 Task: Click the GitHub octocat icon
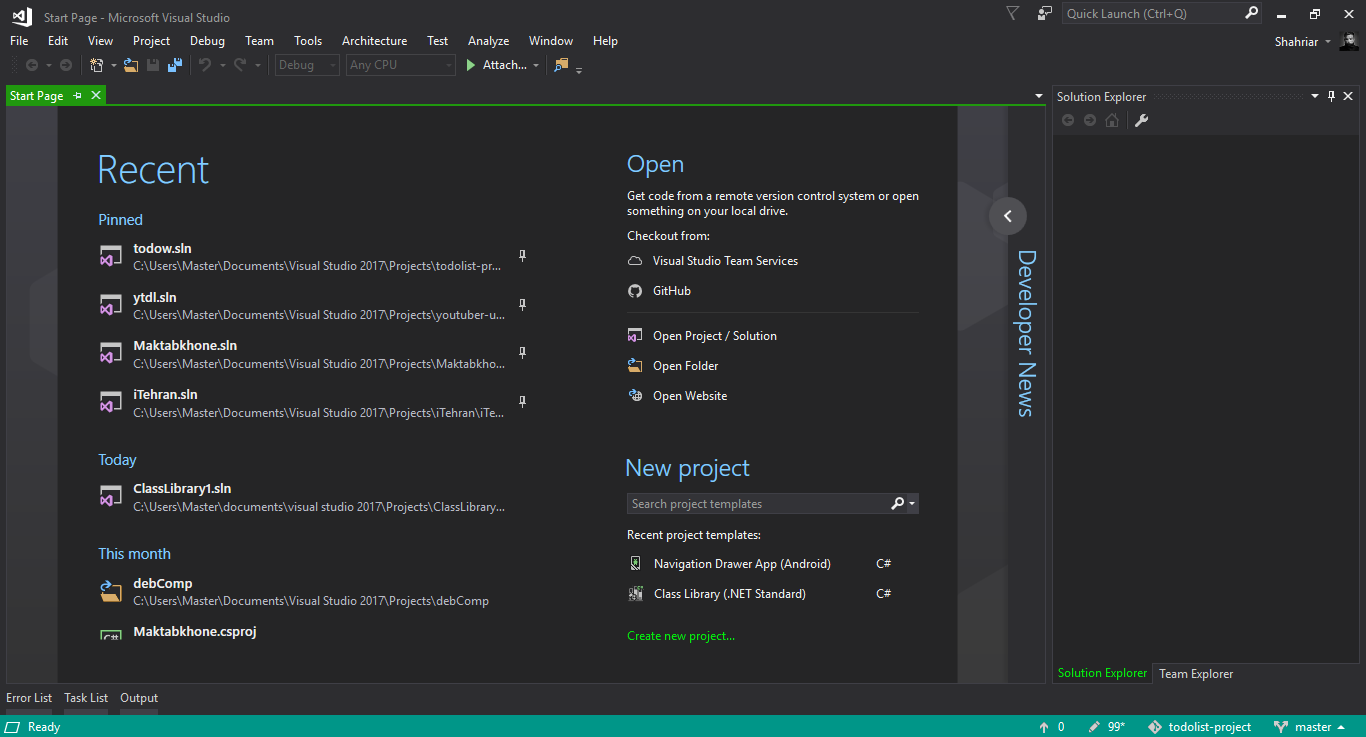(635, 291)
